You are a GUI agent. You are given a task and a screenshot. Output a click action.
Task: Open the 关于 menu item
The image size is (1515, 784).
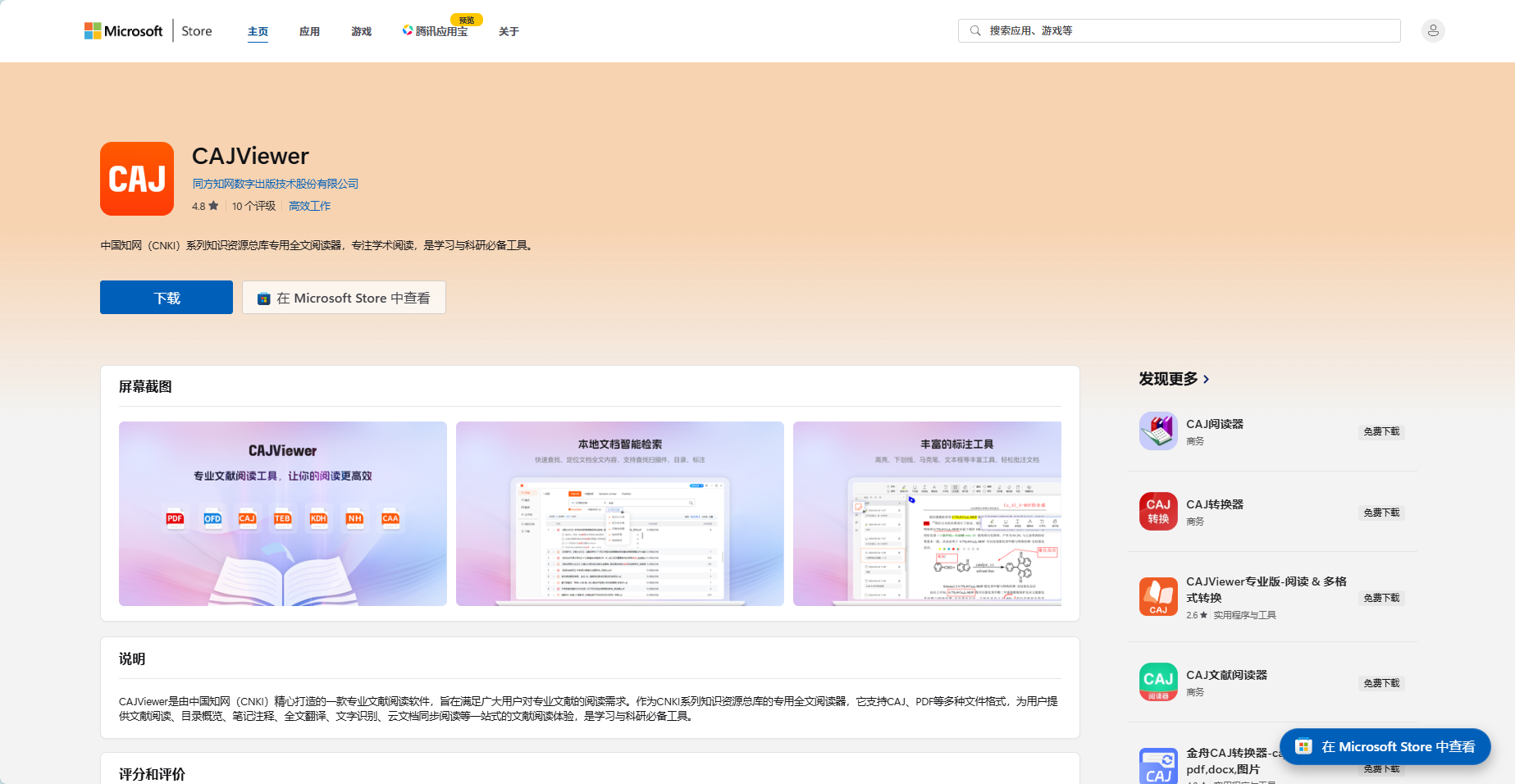(x=509, y=31)
